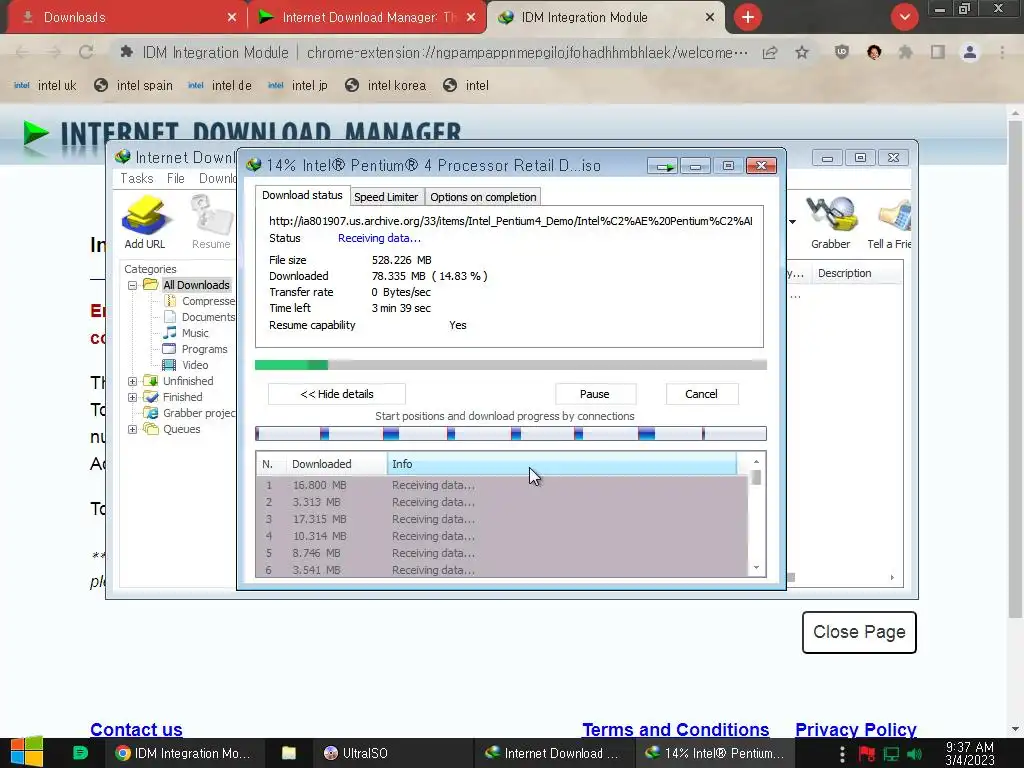Select the Music category

[x=187, y=333]
